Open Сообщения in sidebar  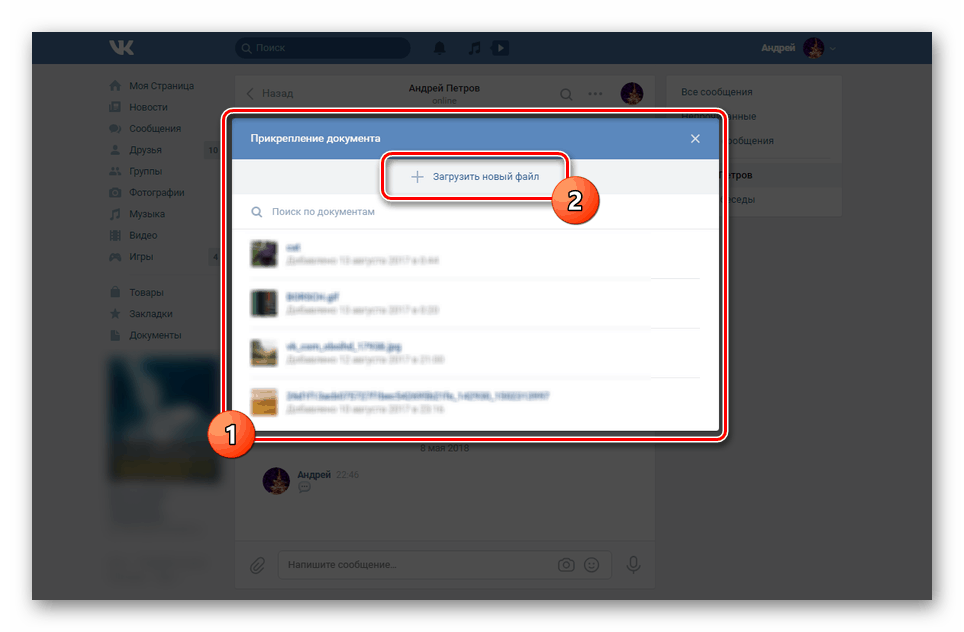[155, 128]
